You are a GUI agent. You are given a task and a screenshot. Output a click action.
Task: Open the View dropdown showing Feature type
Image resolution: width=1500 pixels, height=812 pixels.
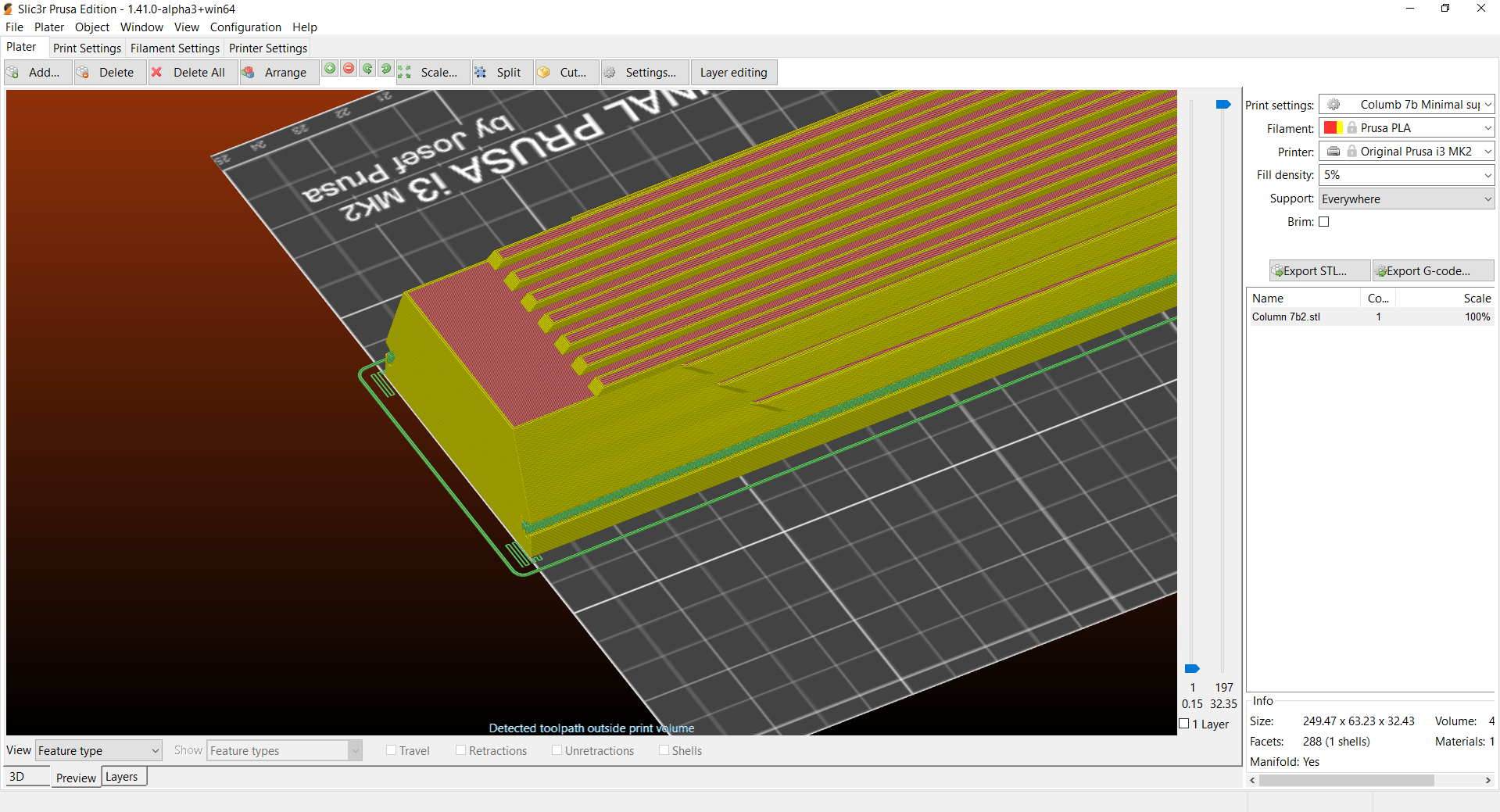[x=98, y=750]
